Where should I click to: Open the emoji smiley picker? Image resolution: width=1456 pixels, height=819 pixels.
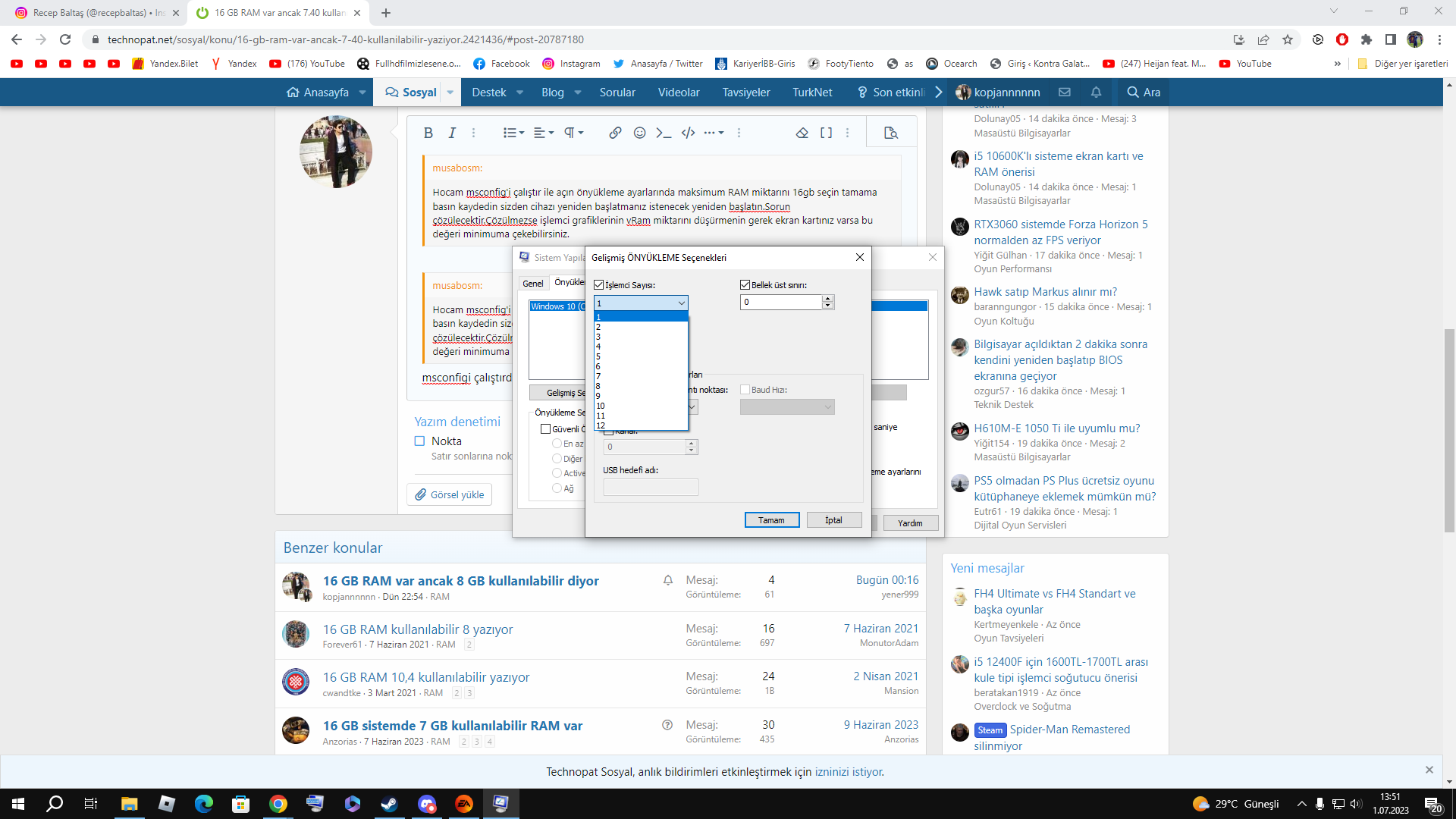639,133
